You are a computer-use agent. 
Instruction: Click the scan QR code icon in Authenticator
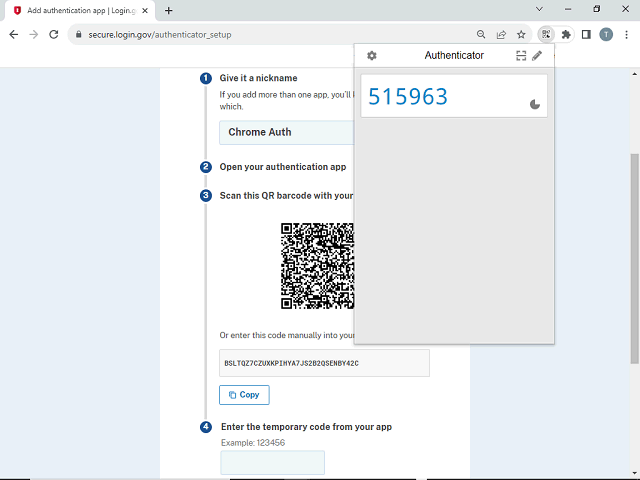521,56
